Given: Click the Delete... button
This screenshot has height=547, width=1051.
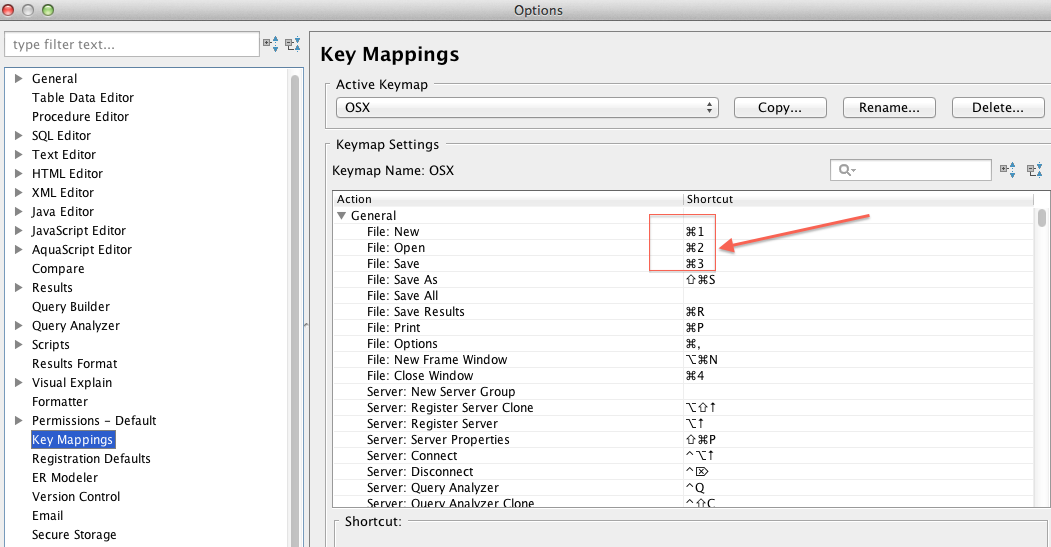Looking at the screenshot, I should 998,108.
